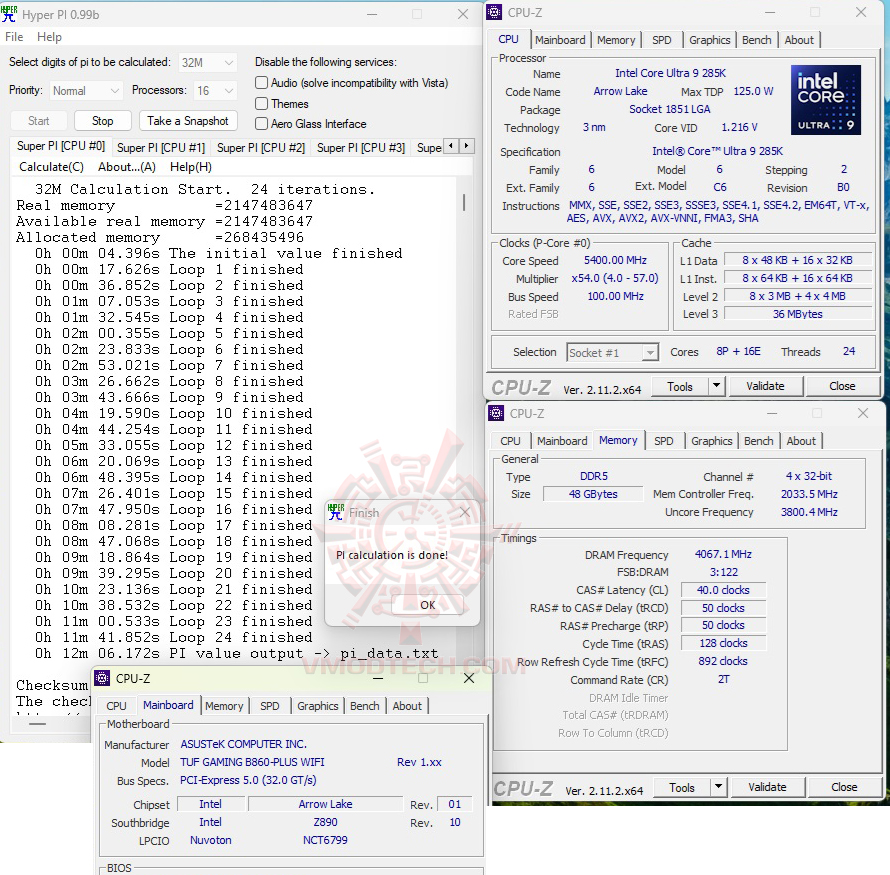Screen dimensions: 890x875
Task: Switch to Super PI [CPU #2] tab
Action: tap(261, 148)
